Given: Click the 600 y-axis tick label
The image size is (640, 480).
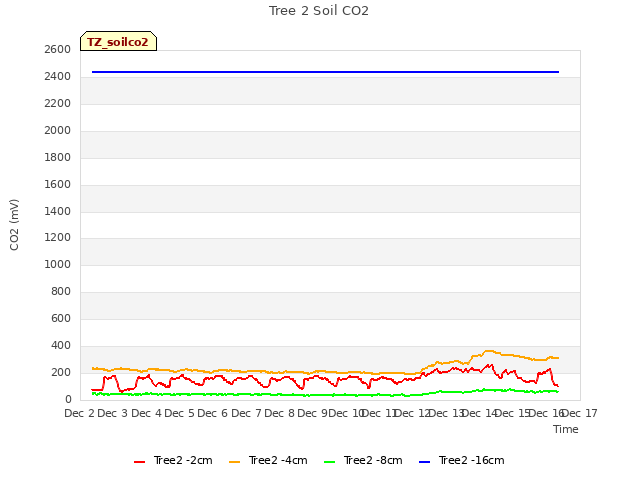Looking at the screenshot, I should [61, 318].
